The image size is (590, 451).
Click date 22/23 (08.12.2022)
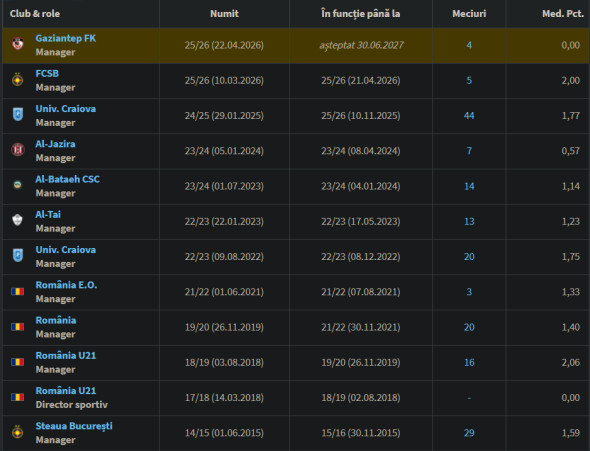[360, 257]
